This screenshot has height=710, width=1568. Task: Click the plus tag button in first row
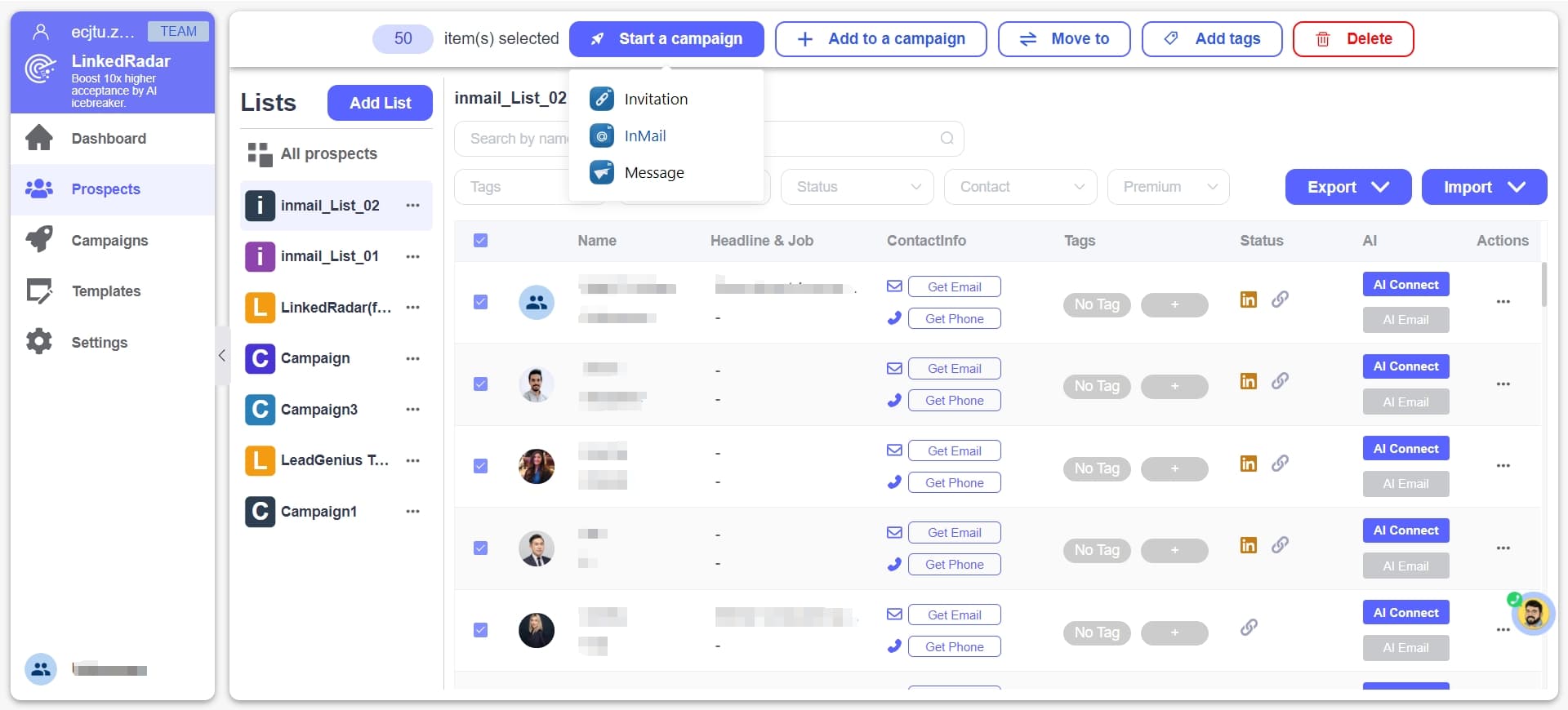click(x=1174, y=304)
